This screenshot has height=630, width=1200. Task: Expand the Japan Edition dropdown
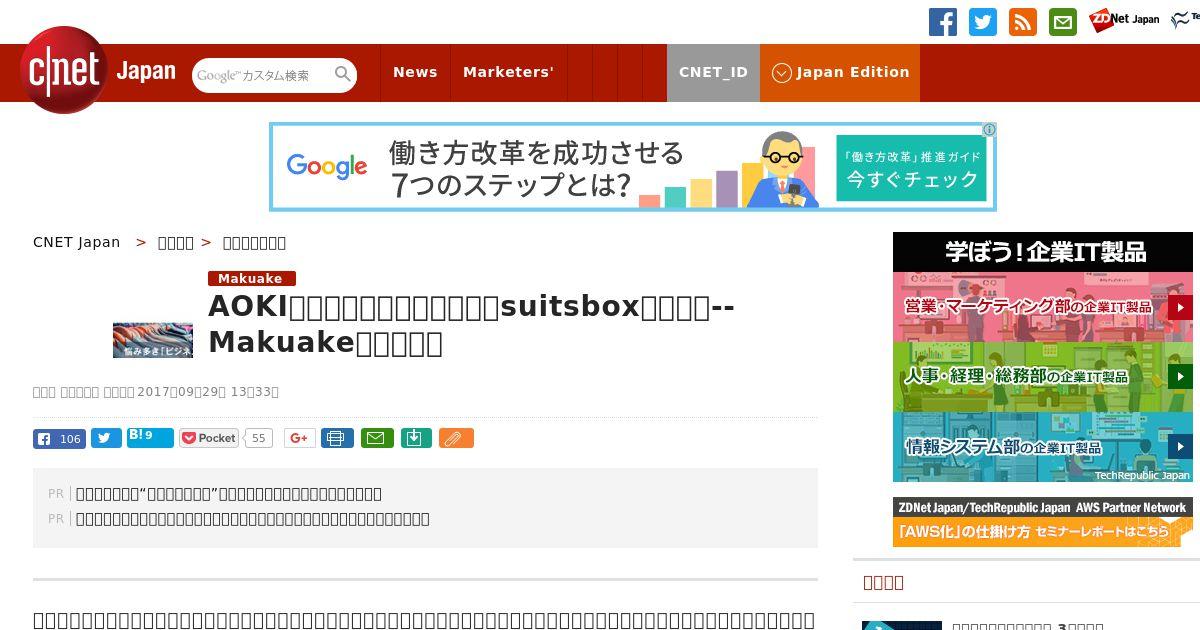[840, 72]
